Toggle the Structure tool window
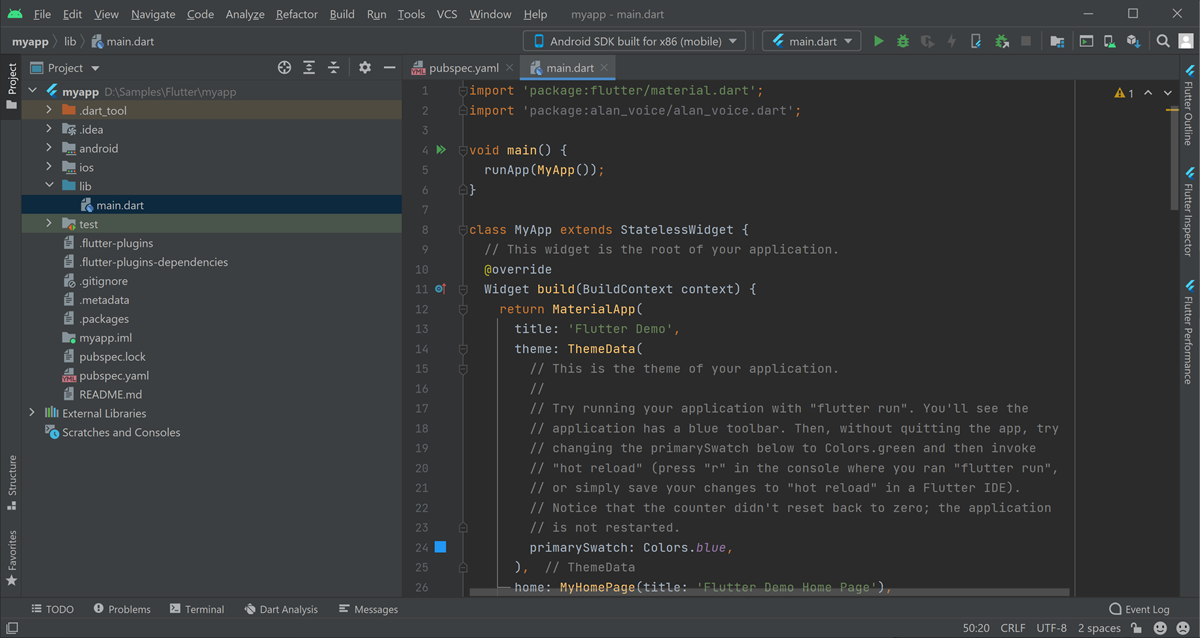 pyautogui.click(x=12, y=482)
